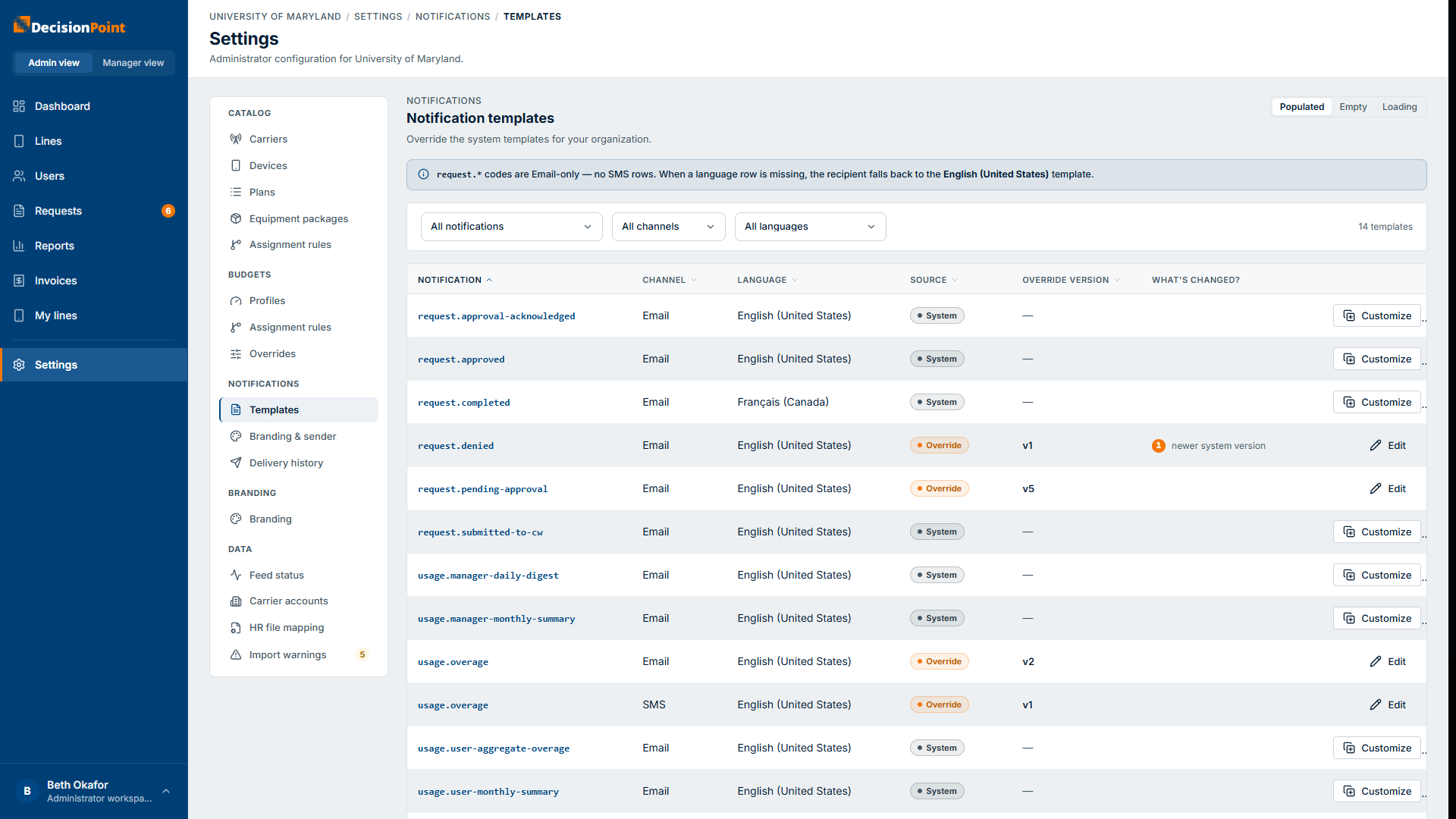Switch to Admin view
Image resolution: width=1456 pixels, height=819 pixels.
54,63
